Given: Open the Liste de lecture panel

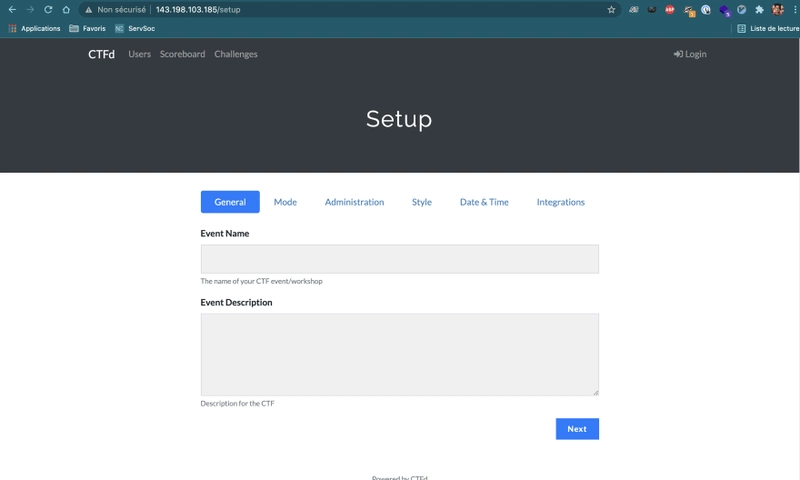Looking at the screenshot, I should click(765, 28).
